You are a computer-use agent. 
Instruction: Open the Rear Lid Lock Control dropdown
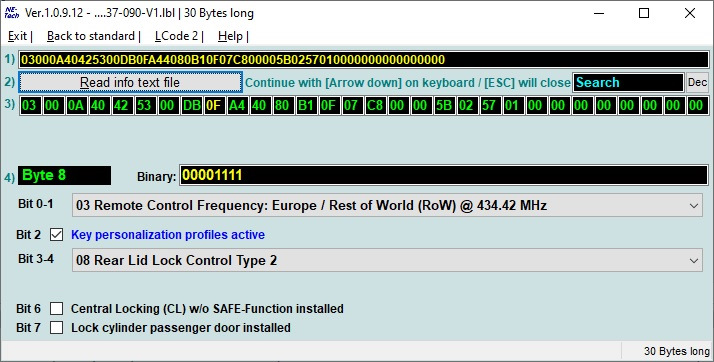[x=387, y=260]
